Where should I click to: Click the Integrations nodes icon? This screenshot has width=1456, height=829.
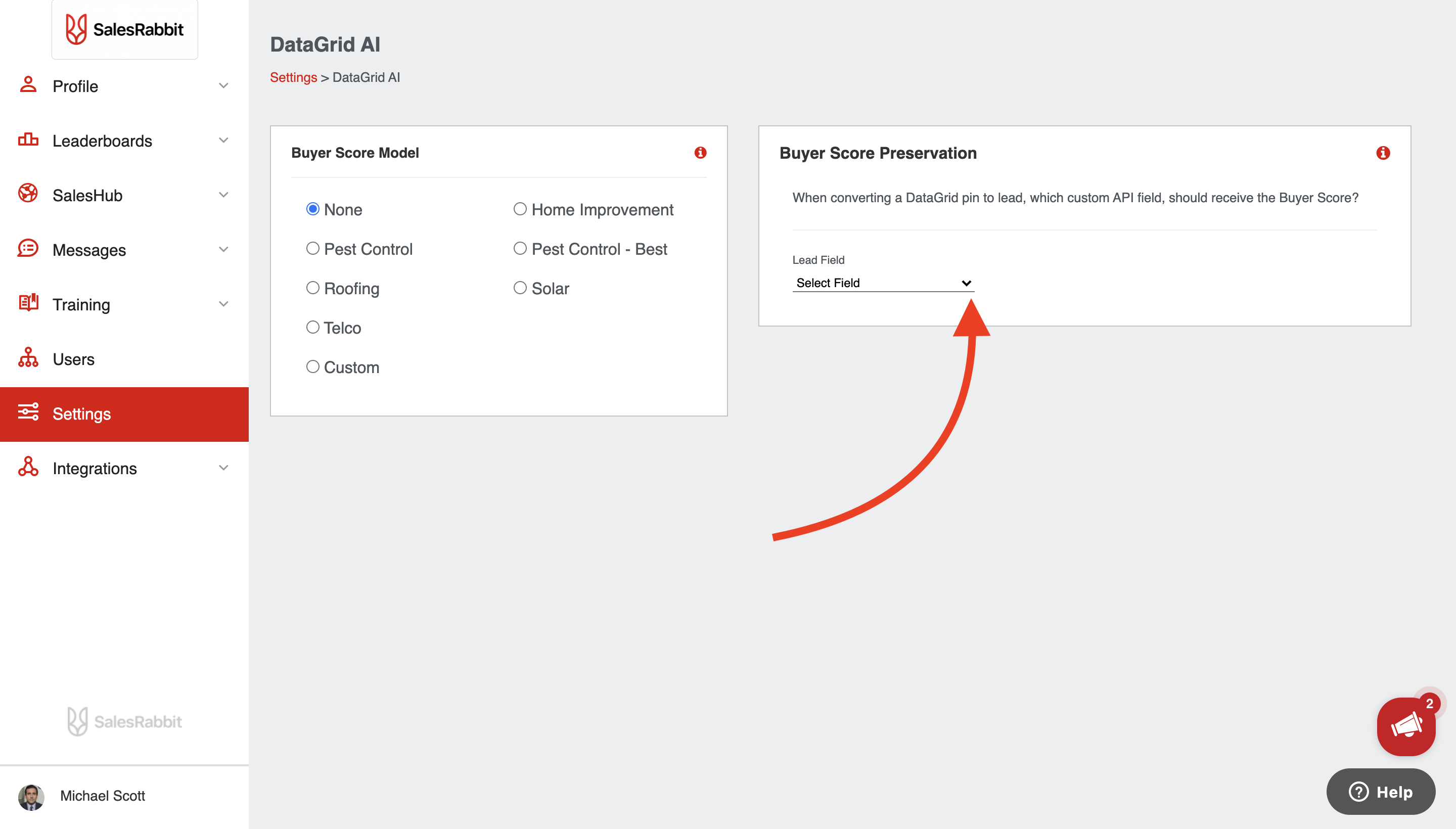coord(28,466)
